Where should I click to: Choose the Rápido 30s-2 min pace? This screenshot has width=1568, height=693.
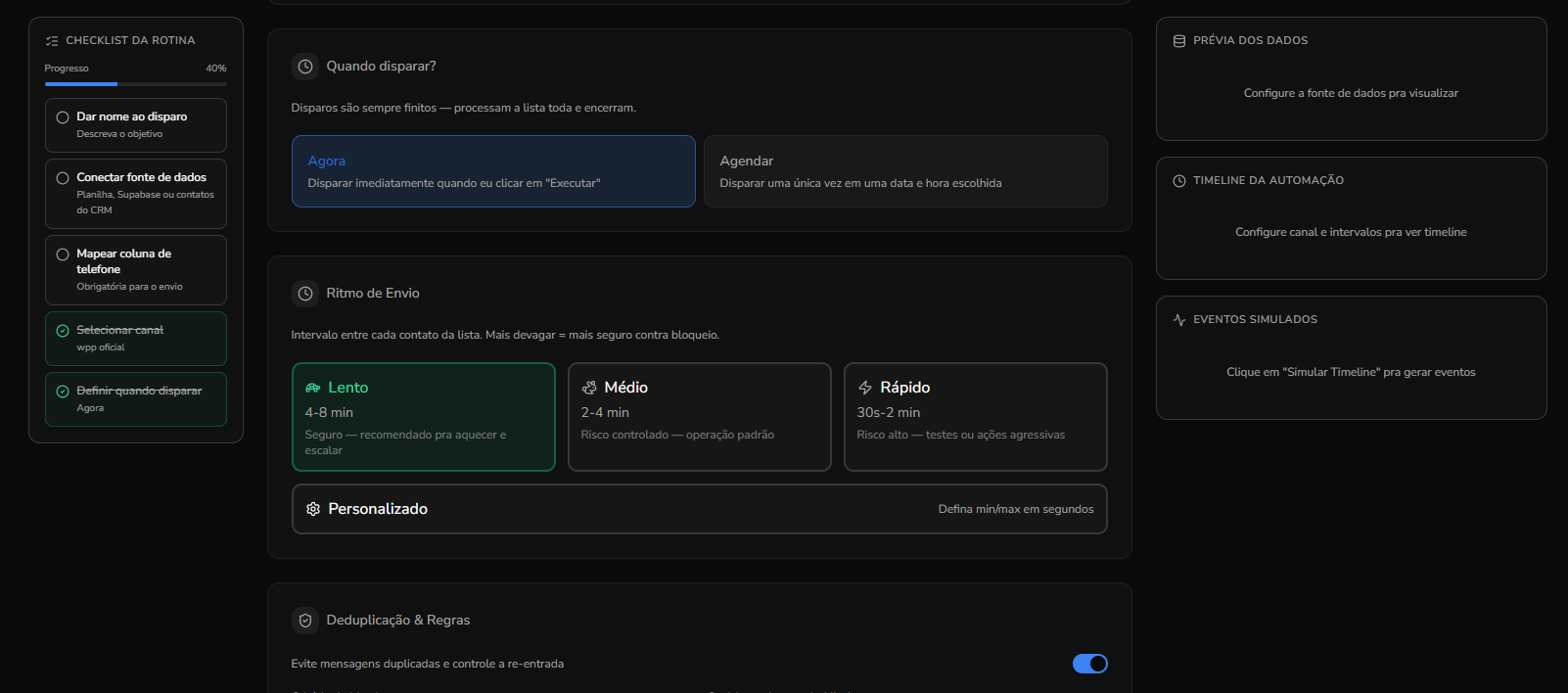(x=976, y=417)
